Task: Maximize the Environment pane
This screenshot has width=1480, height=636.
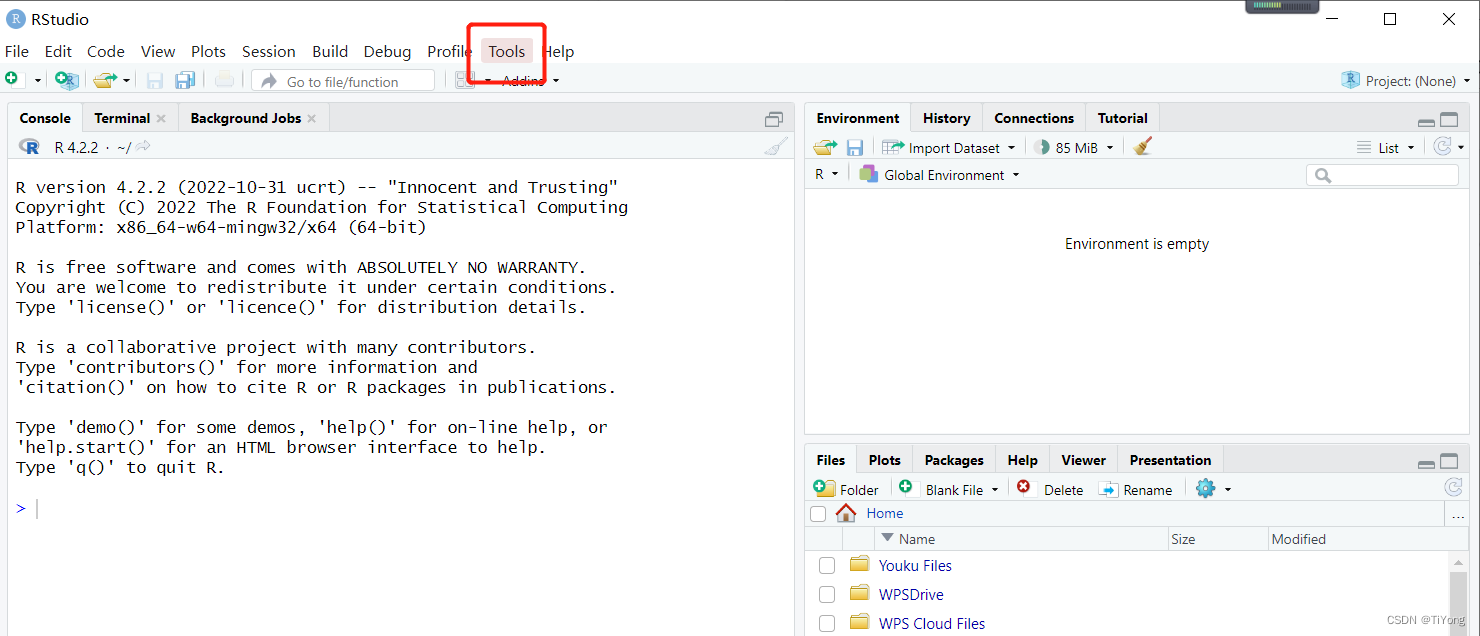Action: tap(1449, 120)
